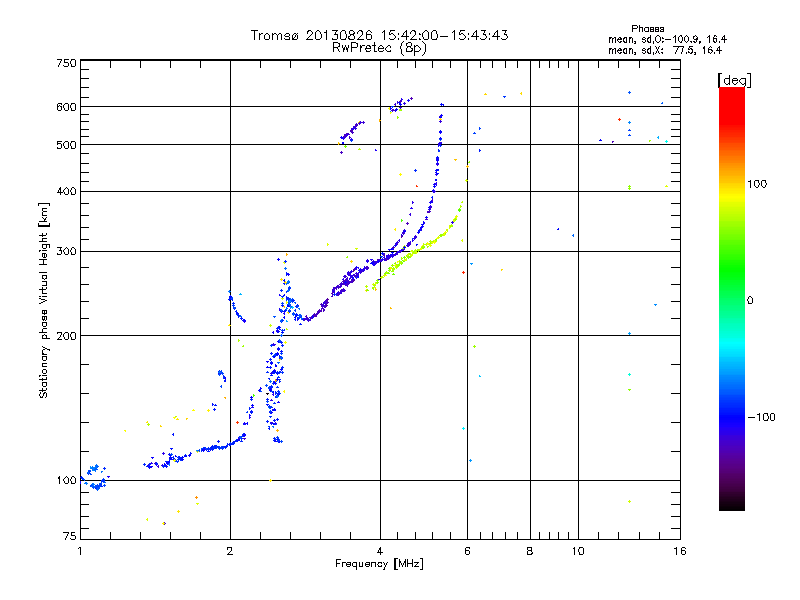This screenshot has width=800, height=600.
Task: Click the x-axis tick label '4'
Action: pos(380,551)
